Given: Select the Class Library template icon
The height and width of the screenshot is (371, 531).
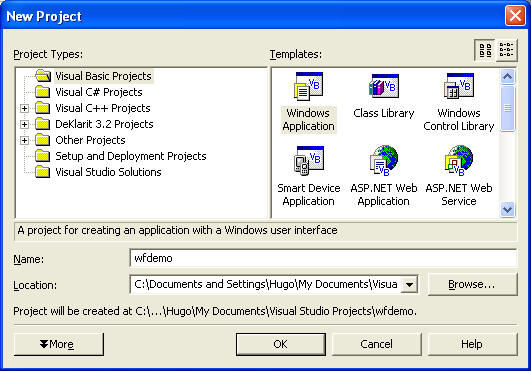Looking at the screenshot, I should click(x=384, y=85).
